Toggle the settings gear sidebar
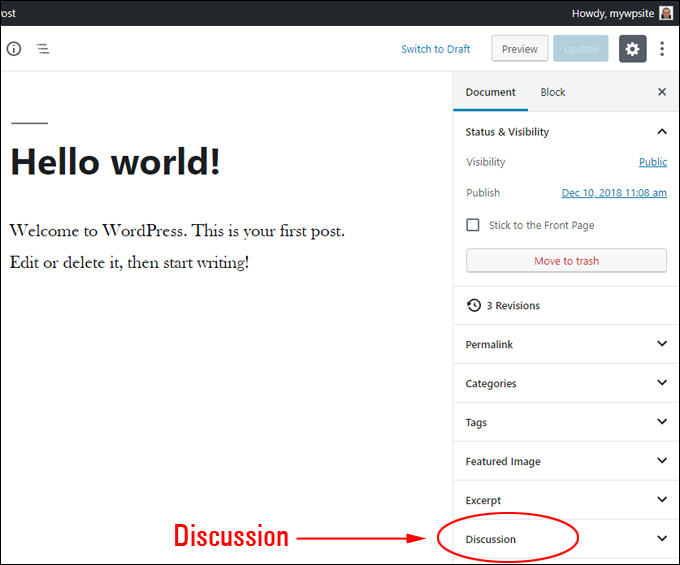 click(x=632, y=49)
